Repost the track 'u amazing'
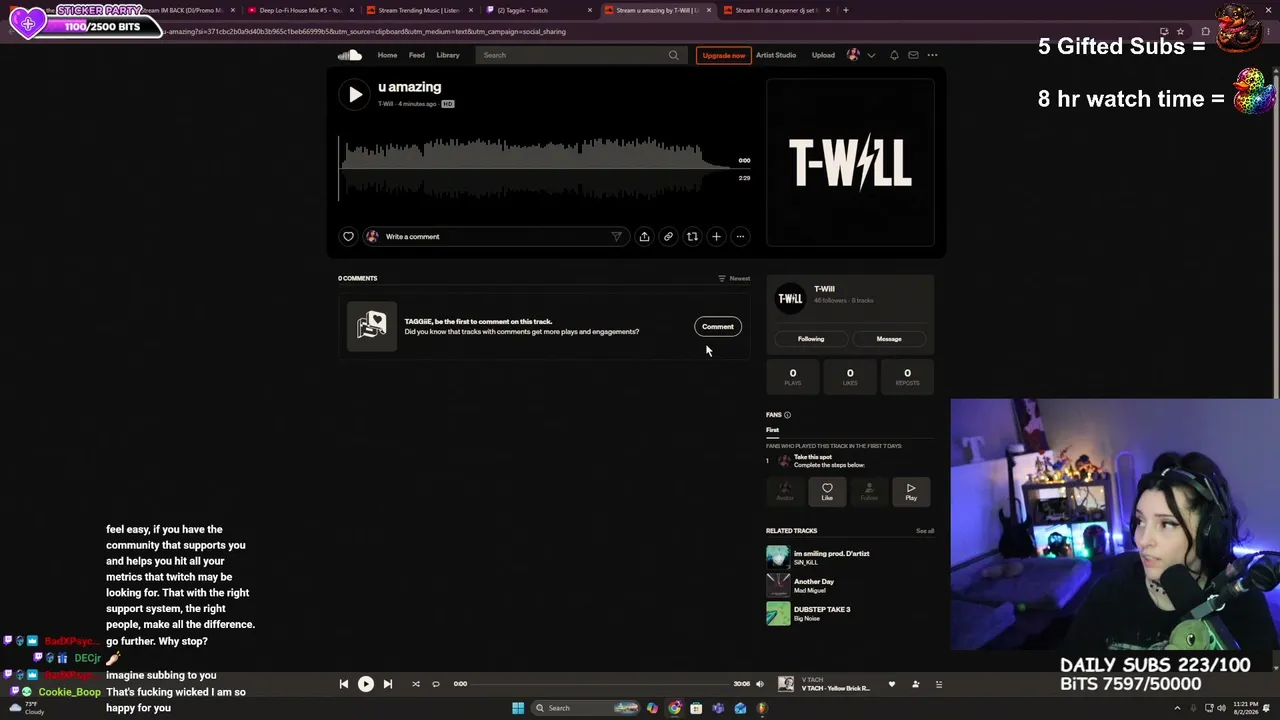Image resolution: width=1280 pixels, height=720 pixels. pos(692,237)
